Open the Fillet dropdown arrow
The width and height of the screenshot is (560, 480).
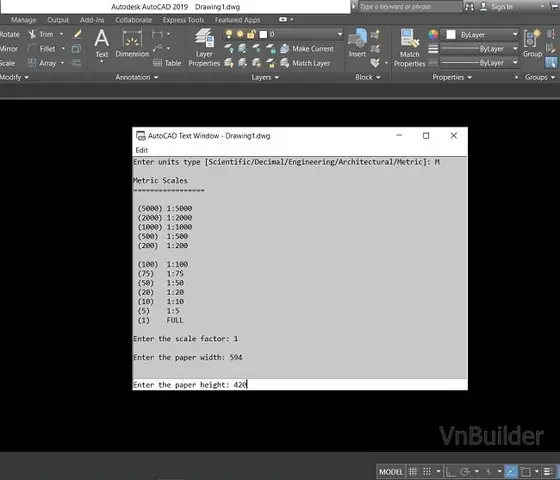coord(63,49)
